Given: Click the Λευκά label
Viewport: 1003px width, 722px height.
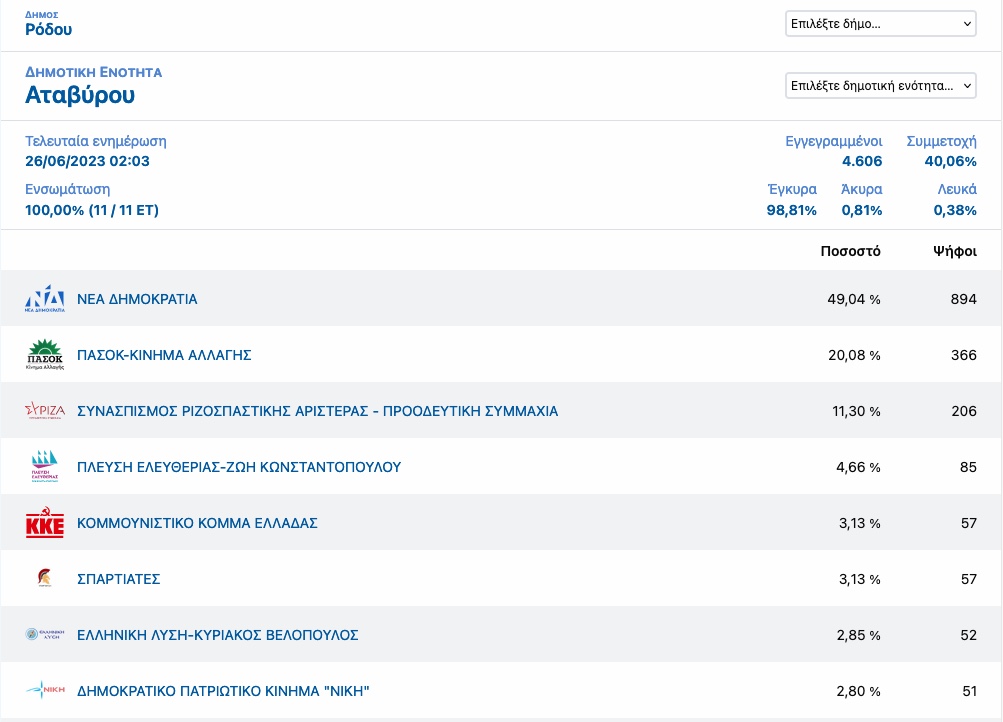Looking at the screenshot, I should pyautogui.click(x=957, y=189).
